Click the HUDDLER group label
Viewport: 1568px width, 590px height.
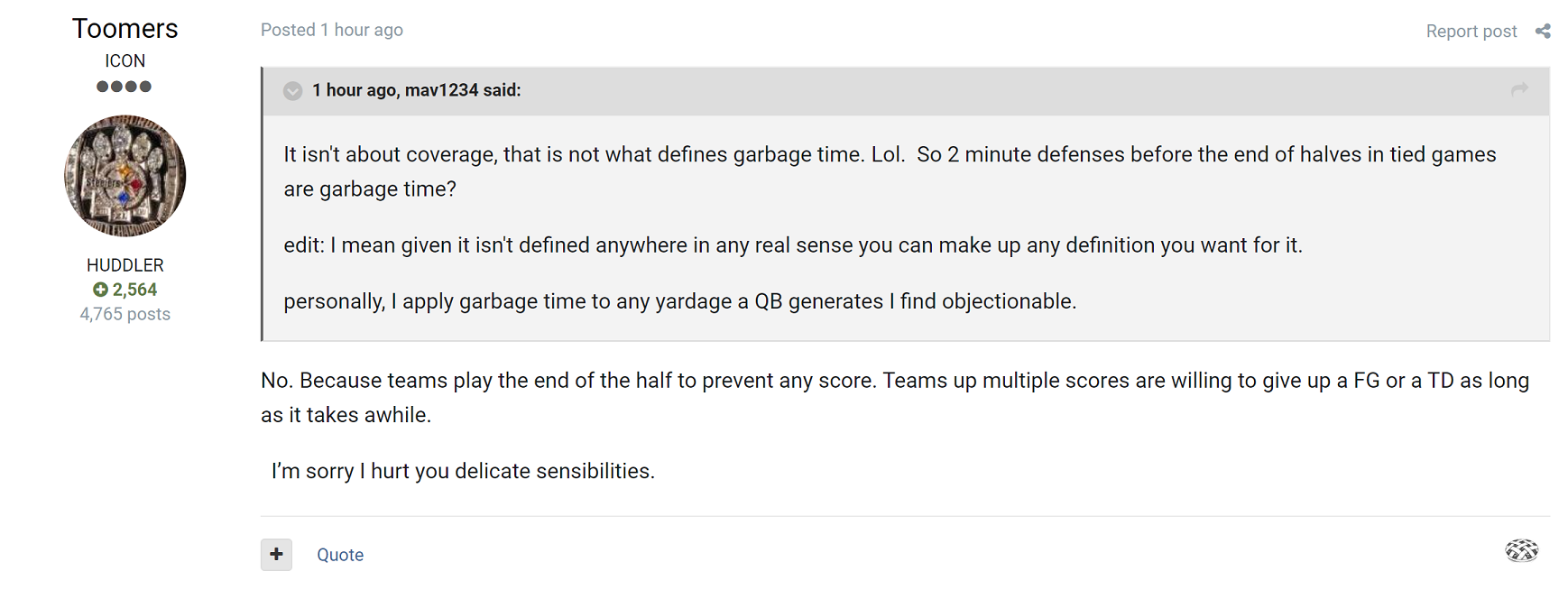pyautogui.click(x=125, y=265)
